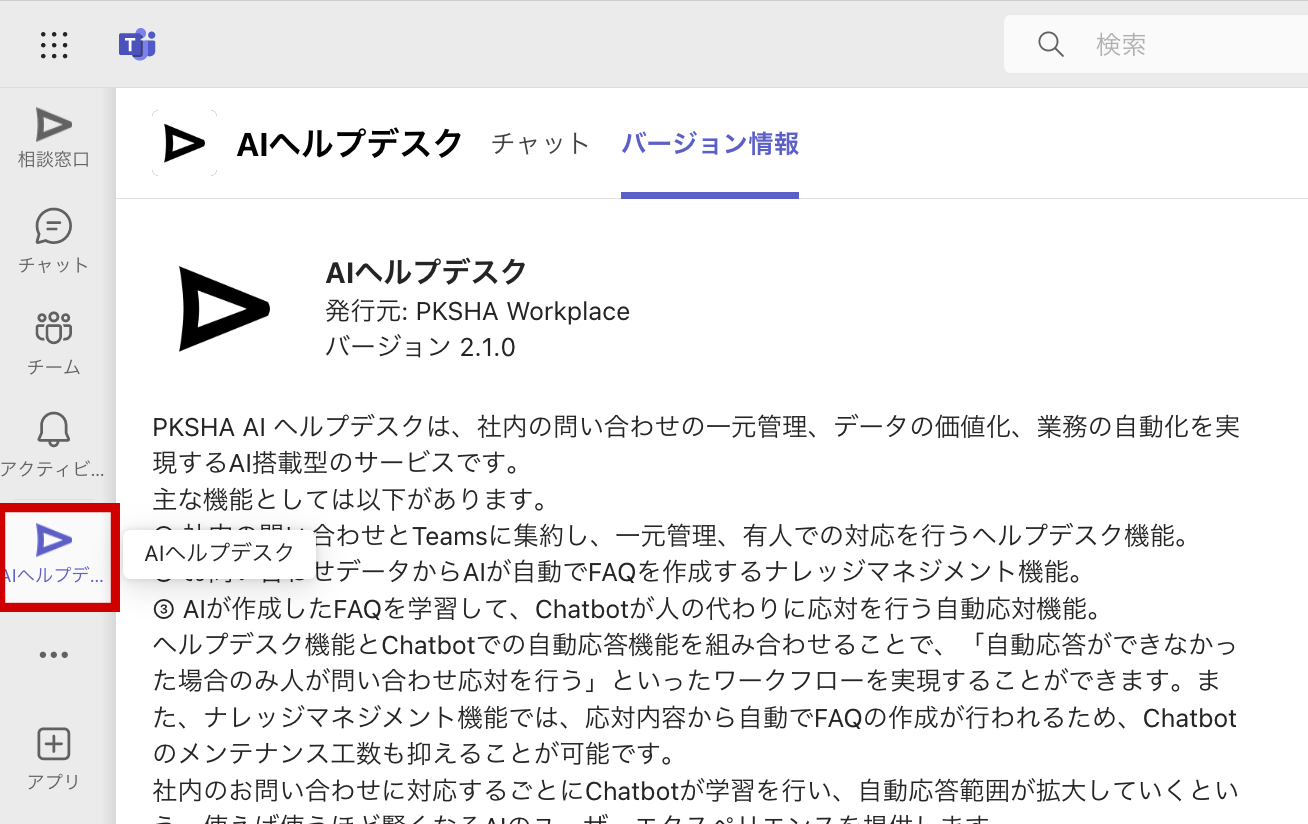The image size is (1308, 824).
Task: Click the search magnifier icon
Action: pyautogui.click(x=1050, y=44)
